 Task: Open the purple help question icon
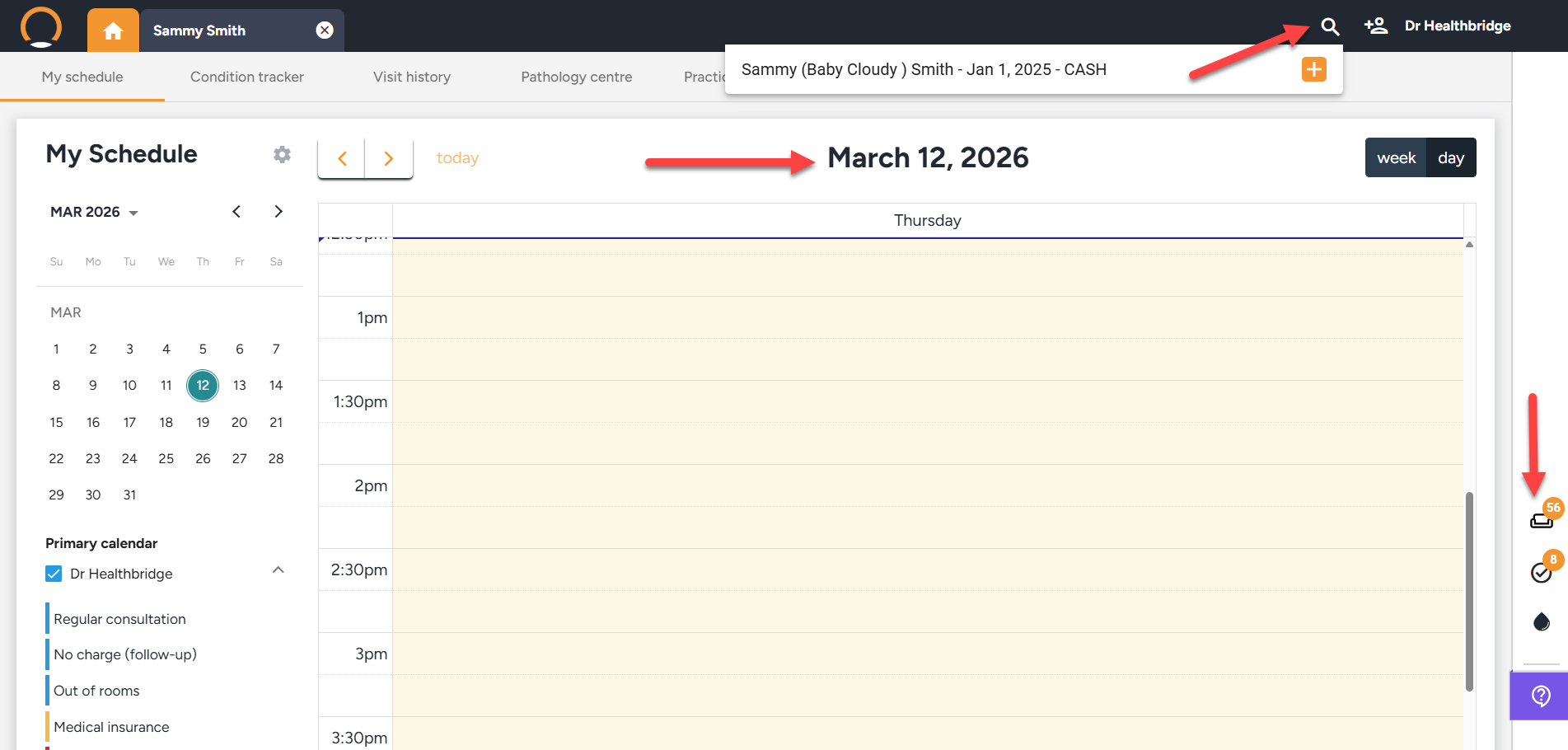point(1540,696)
